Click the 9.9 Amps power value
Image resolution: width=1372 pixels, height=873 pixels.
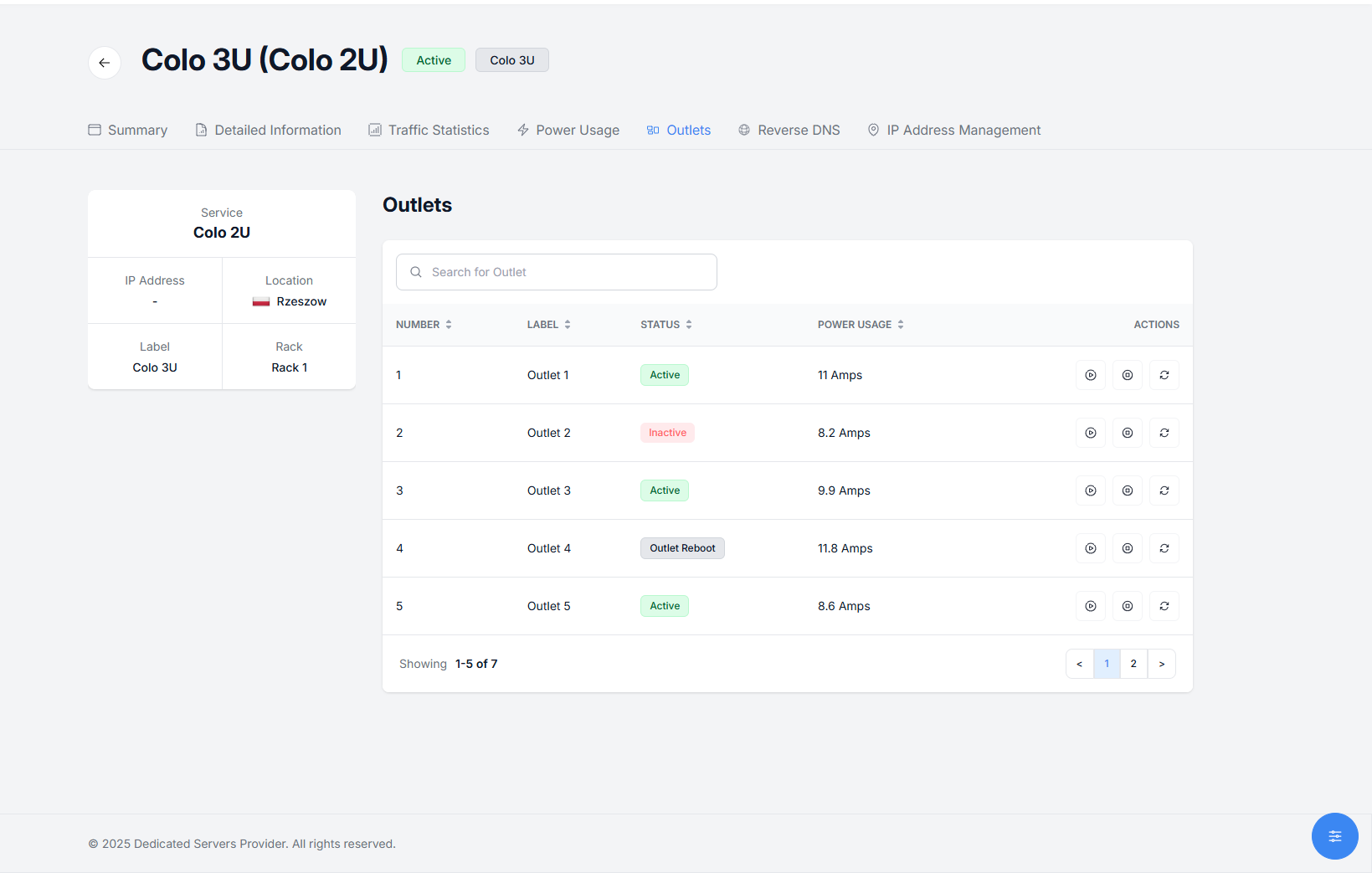point(844,490)
